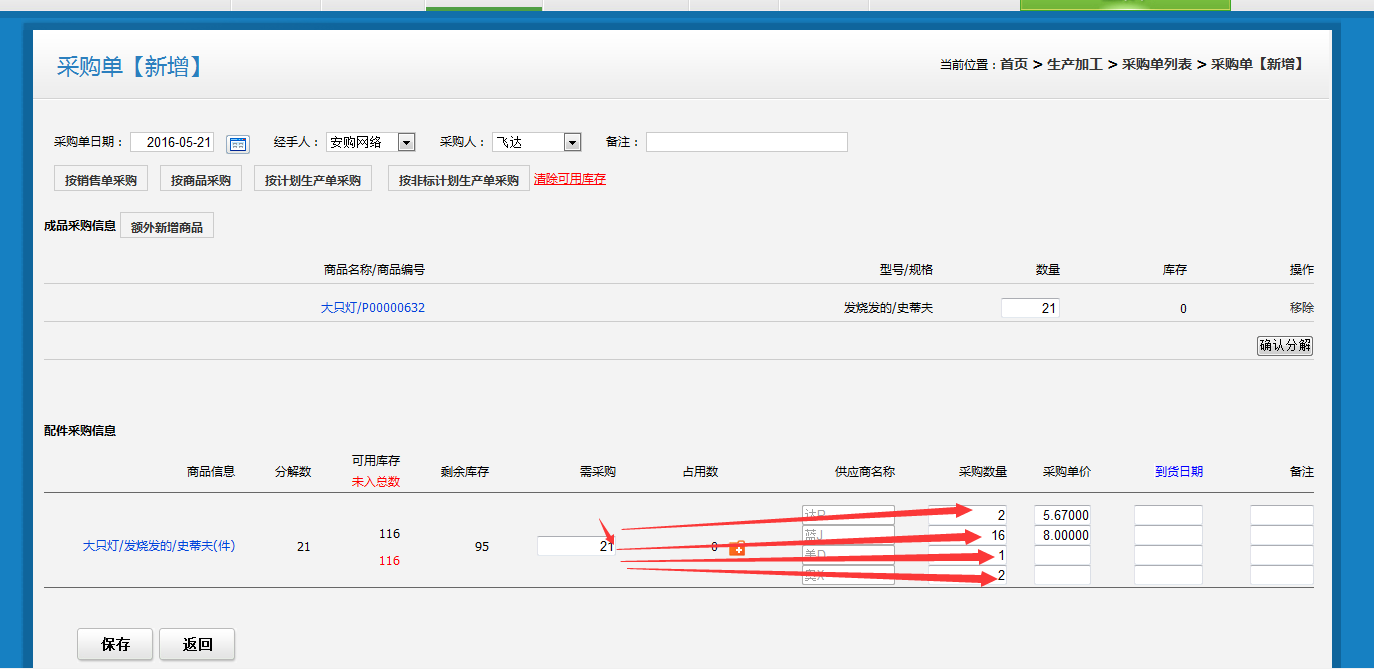Click 按非标计划生产单采购 button
Viewport: 1374px width, 670px height.
[x=458, y=180]
